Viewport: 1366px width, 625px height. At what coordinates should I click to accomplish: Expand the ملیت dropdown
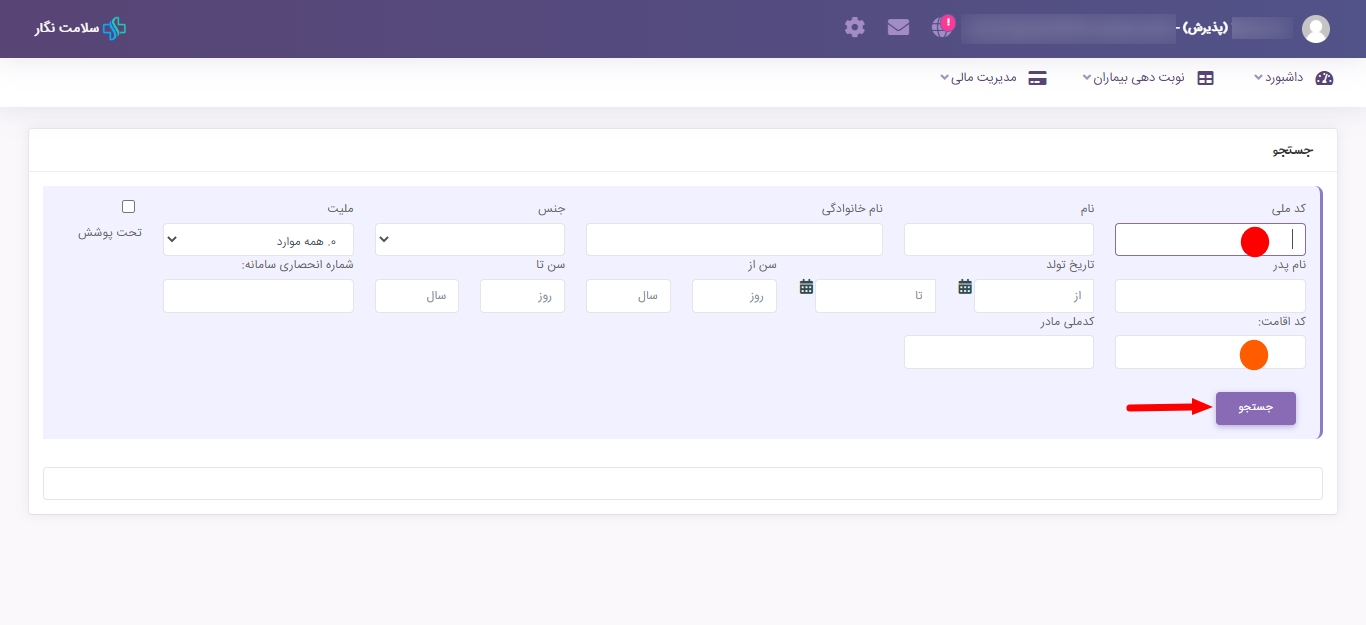click(x=258, y=240)
